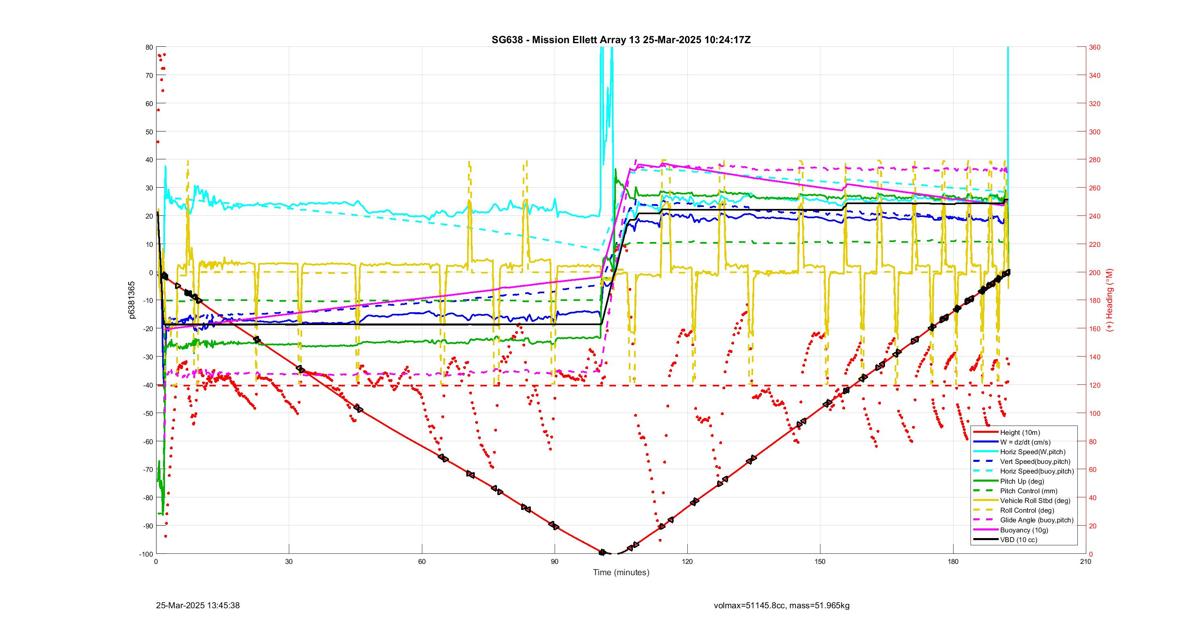Click the x-axis tick label '30'
The image size is (1200, 622).
click(289, 561)
